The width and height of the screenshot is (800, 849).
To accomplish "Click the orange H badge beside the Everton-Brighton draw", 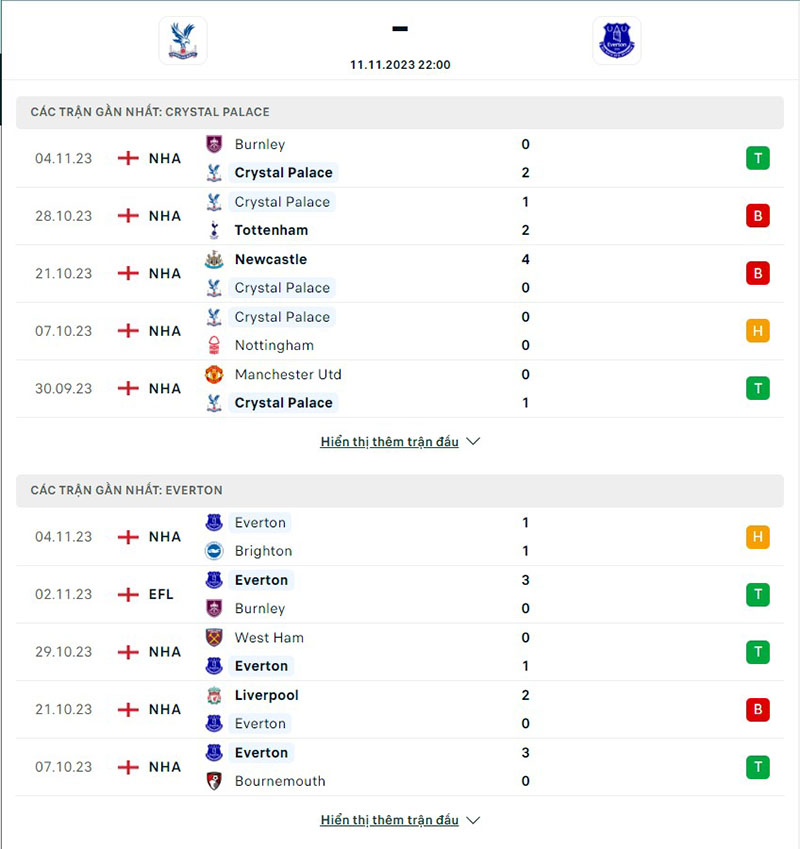I will (757, 536).
